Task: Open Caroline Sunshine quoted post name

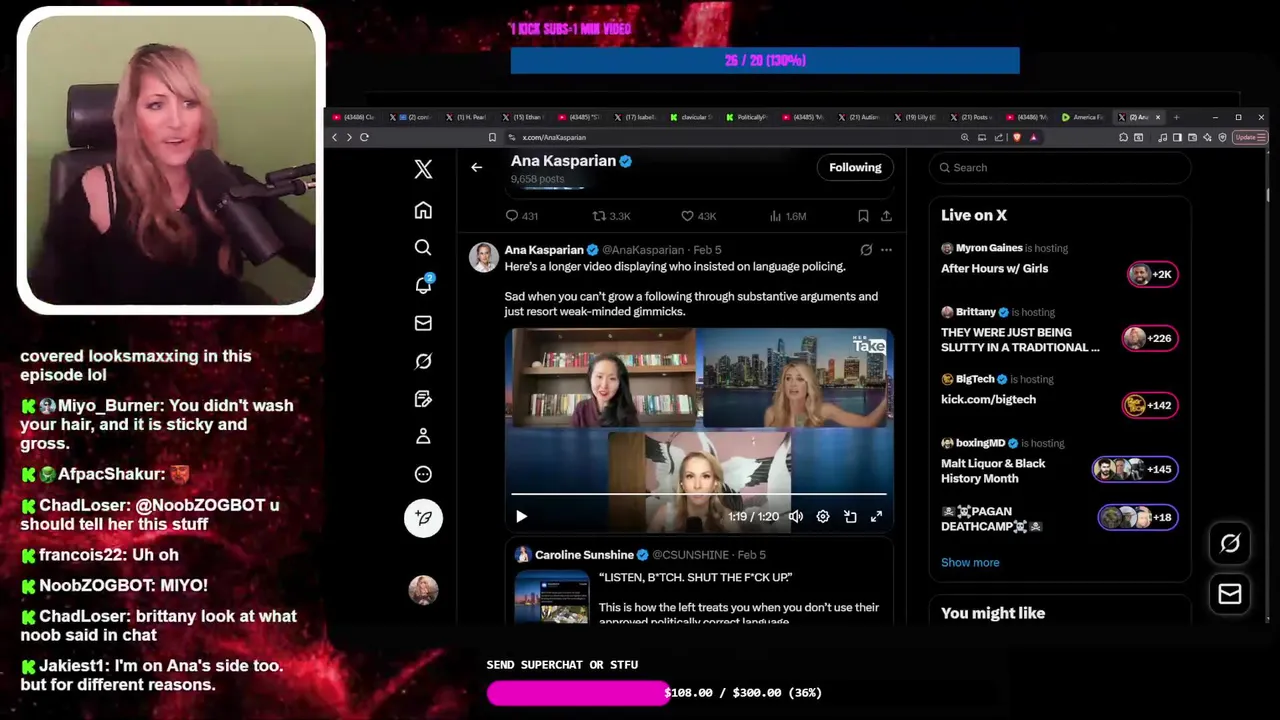Action: pyautogui.click(x=584, y=555)
